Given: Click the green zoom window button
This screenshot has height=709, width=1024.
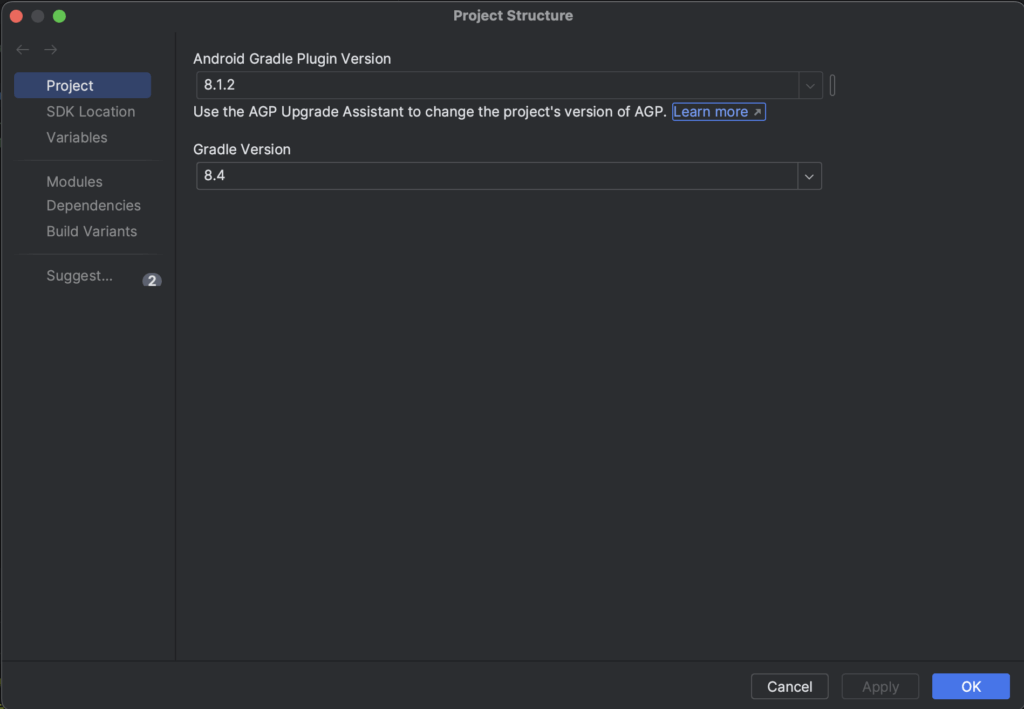Looking at the screenshot, I should tap(59, 16).
